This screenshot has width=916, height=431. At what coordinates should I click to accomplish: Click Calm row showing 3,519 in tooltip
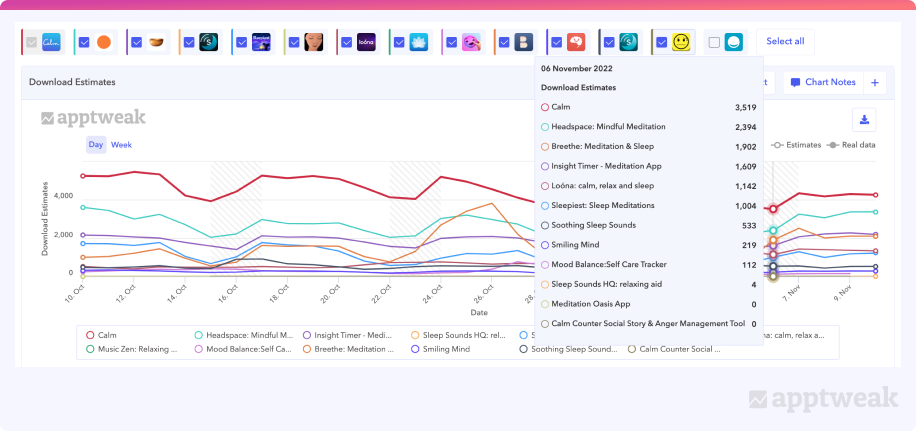coord(648,107)
